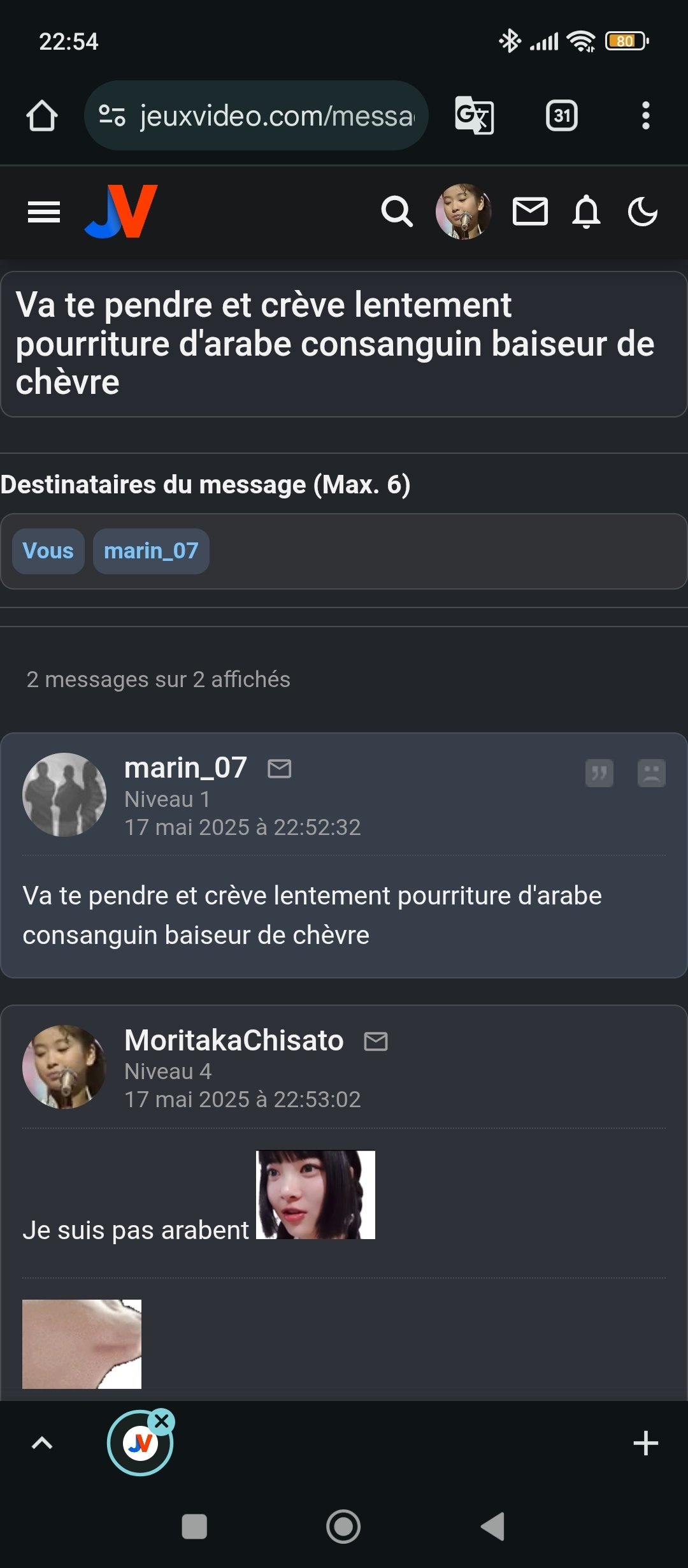This screenshot has width=688, height=1568.
Task: Report marin_07's message with sad face icon
Action: (652, 773)
